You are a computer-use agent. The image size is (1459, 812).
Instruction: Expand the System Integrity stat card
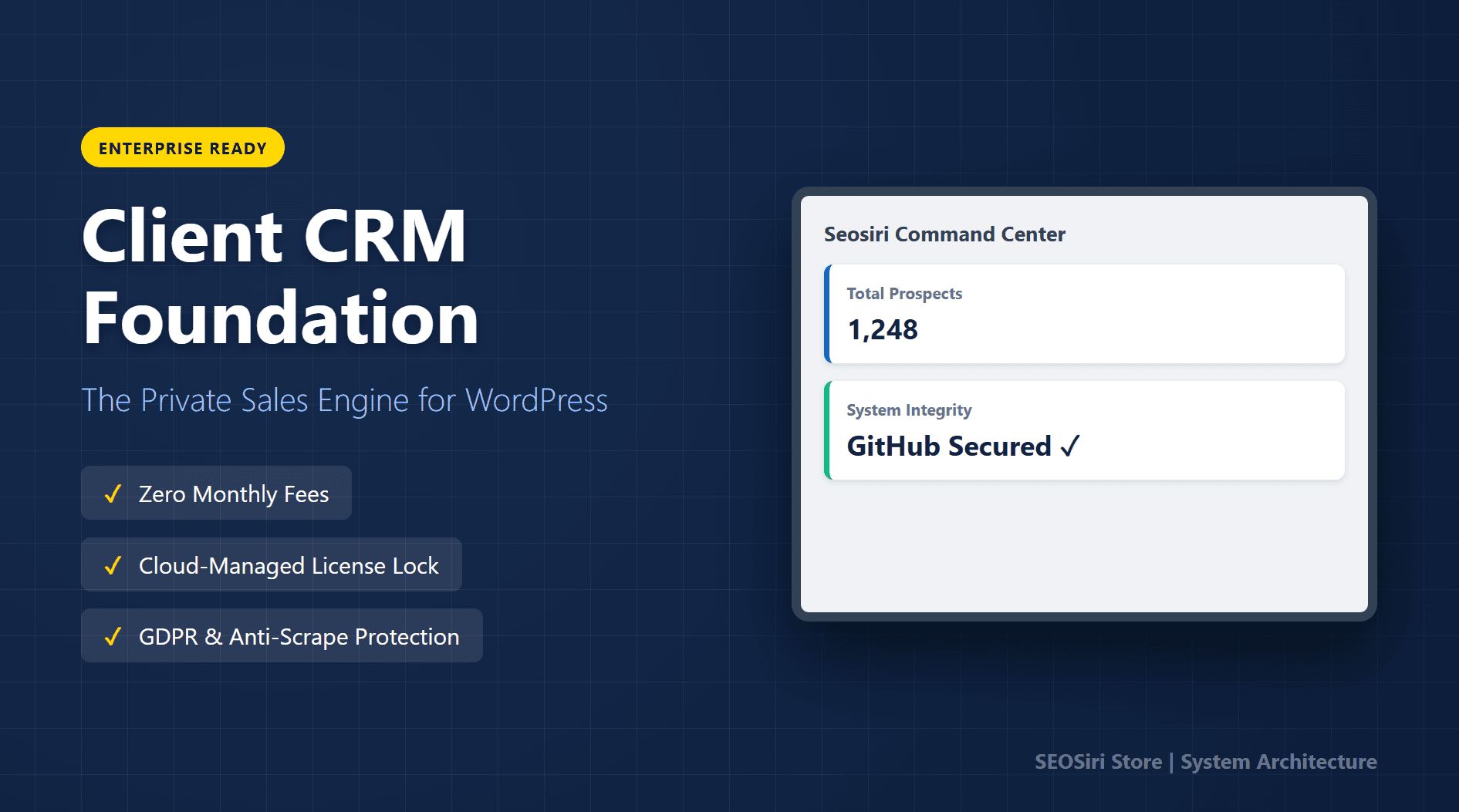[x=1083, y=430]
